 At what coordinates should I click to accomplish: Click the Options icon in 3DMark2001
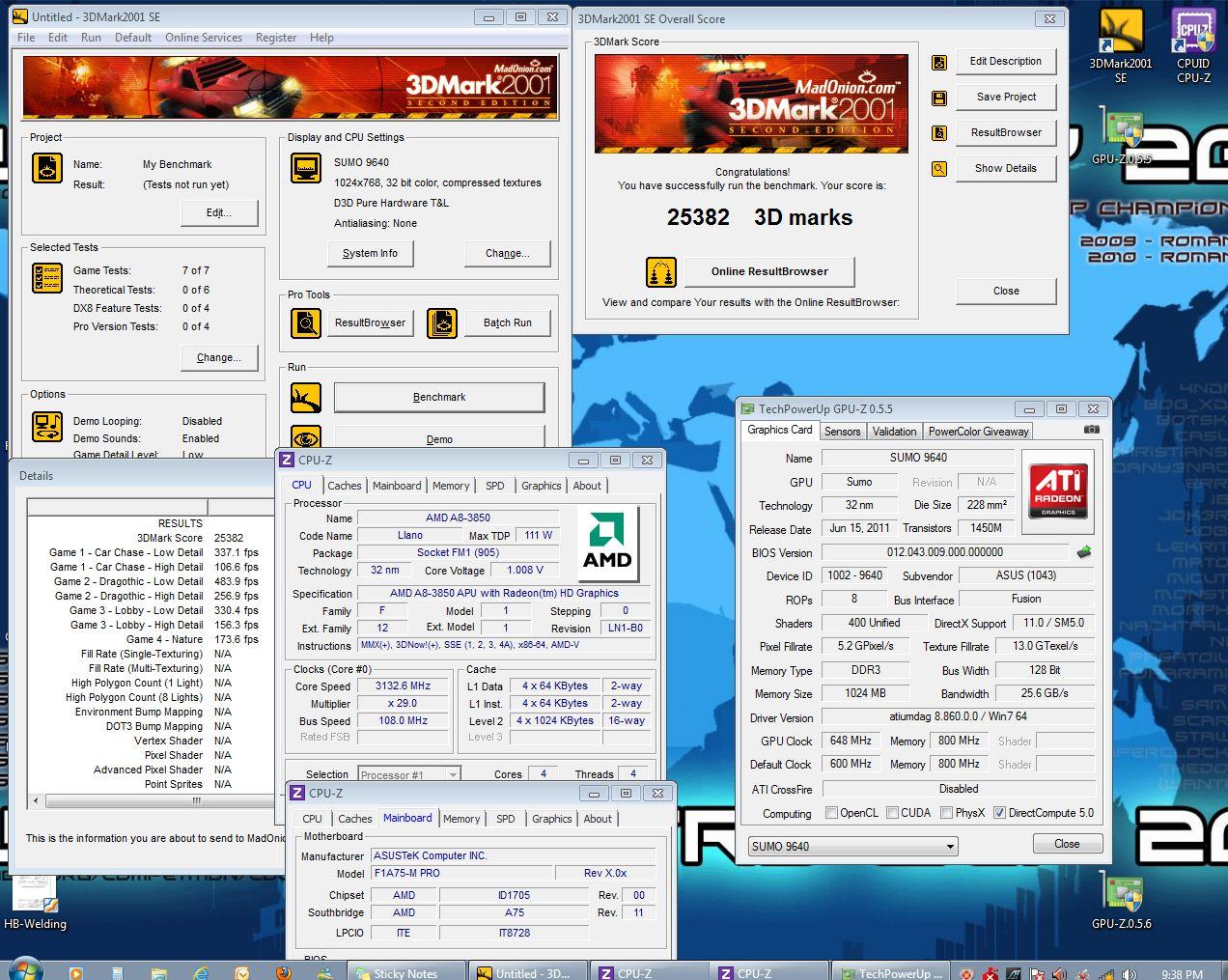point(47,426)
